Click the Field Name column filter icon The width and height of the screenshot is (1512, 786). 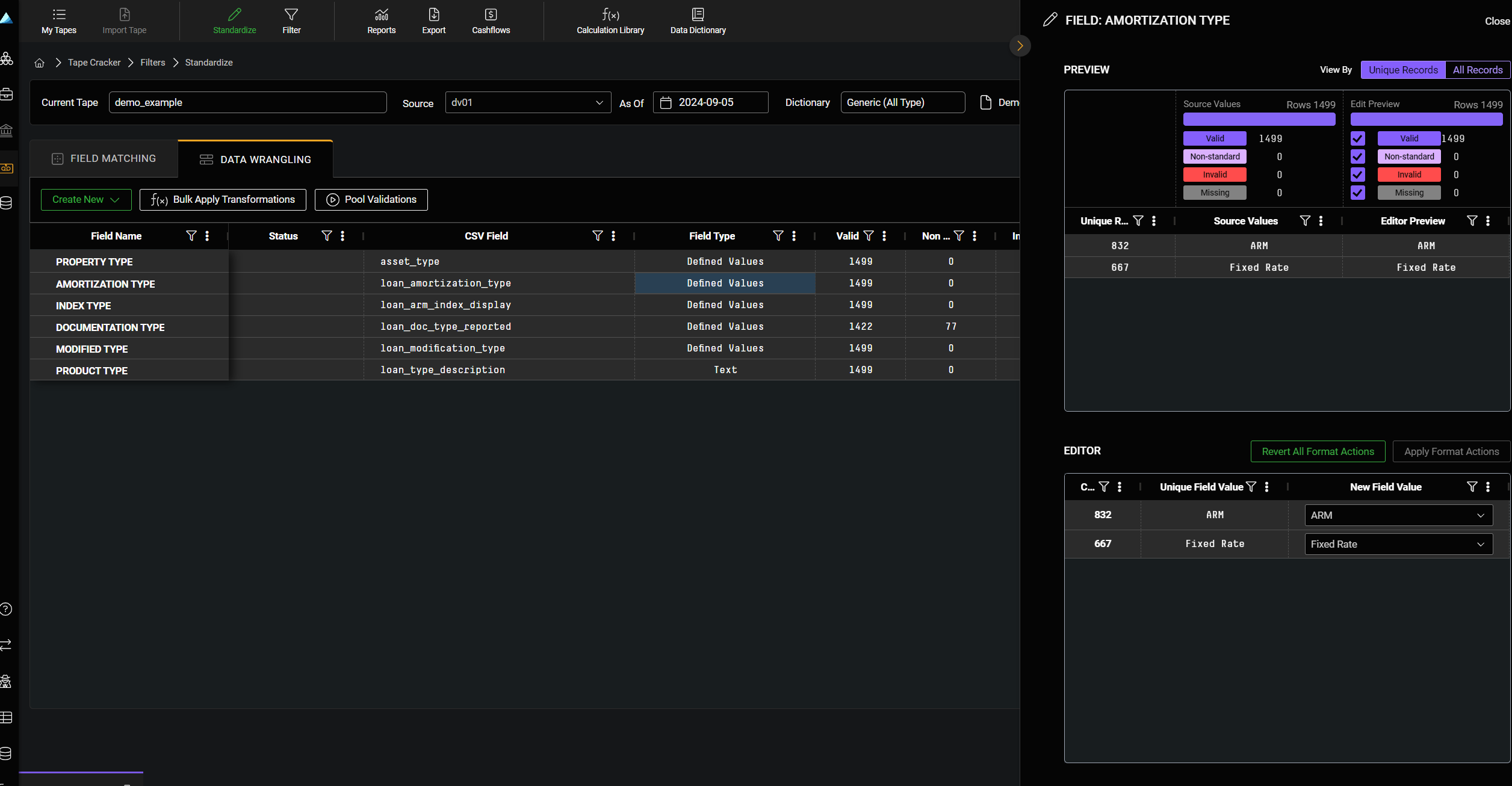point(191,236)
